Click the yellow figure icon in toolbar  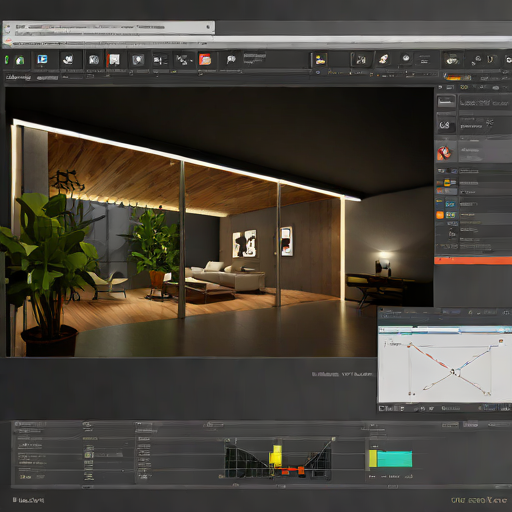[320, 60]
